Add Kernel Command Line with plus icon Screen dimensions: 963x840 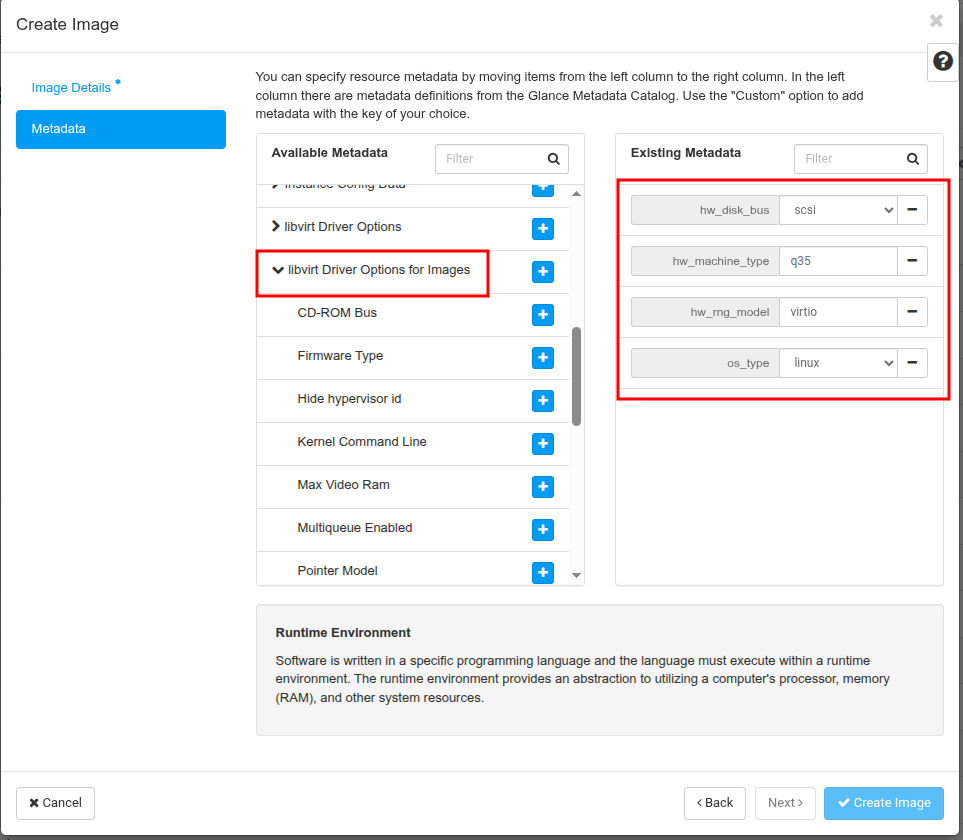(x=543, y=443)
